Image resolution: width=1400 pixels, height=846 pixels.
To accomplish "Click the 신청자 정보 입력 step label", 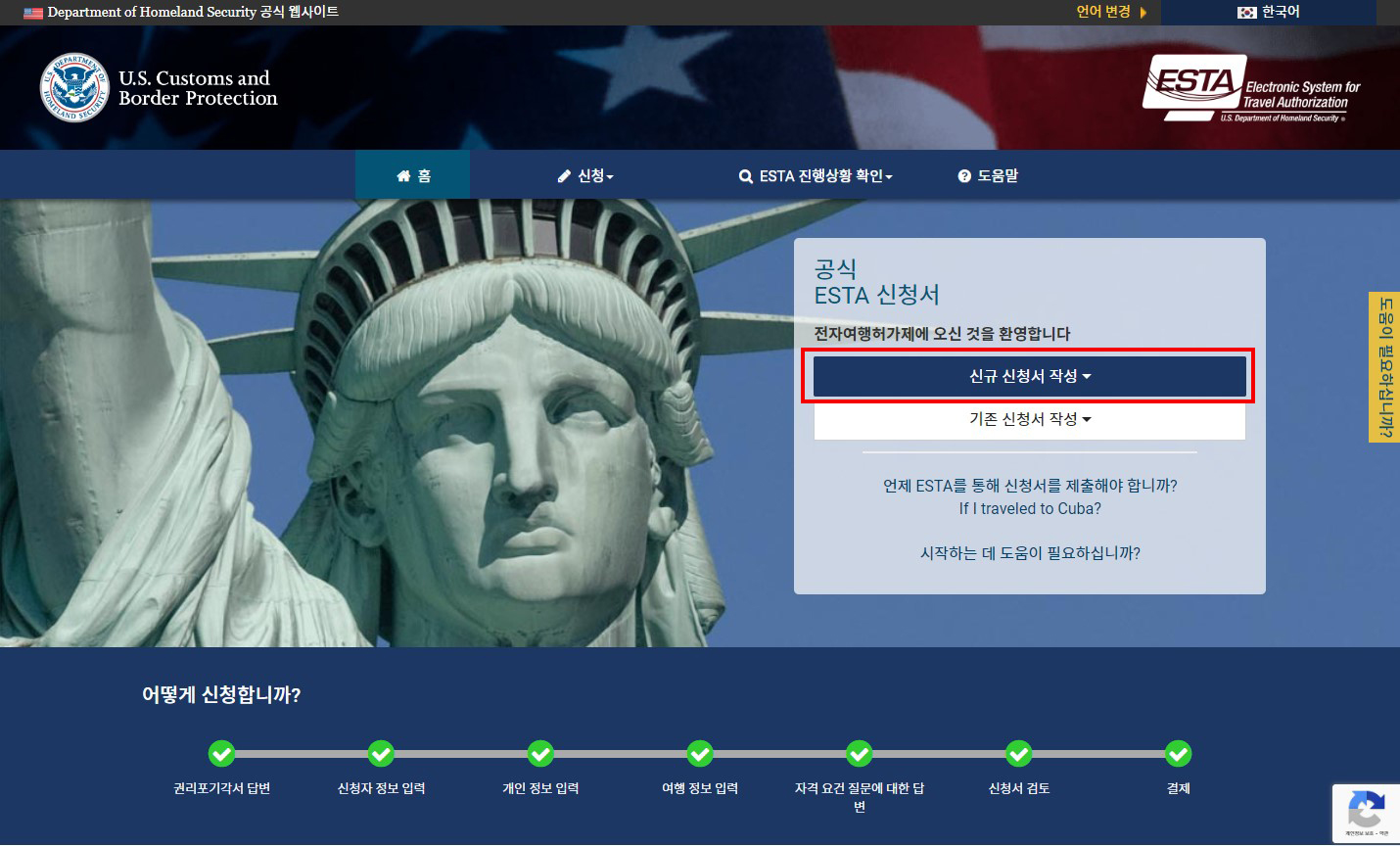I will click(381, 788).
